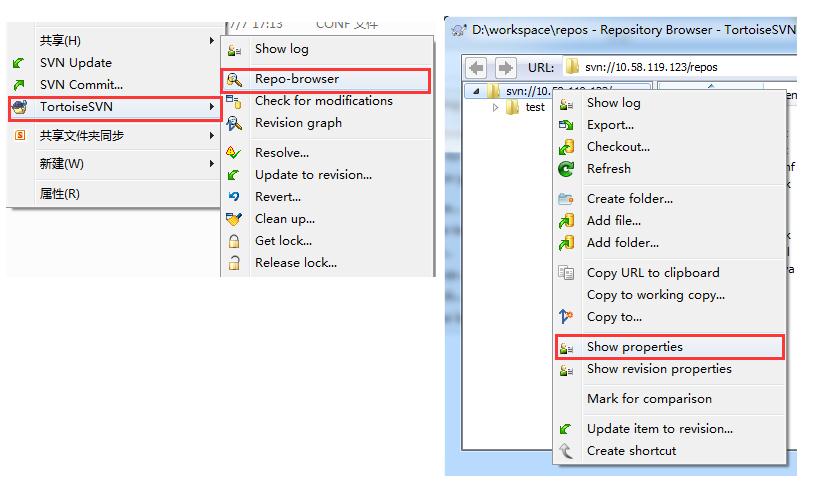Click Release lock open padlock icon
Screen dimensions: 816x487
pos(234,263)
